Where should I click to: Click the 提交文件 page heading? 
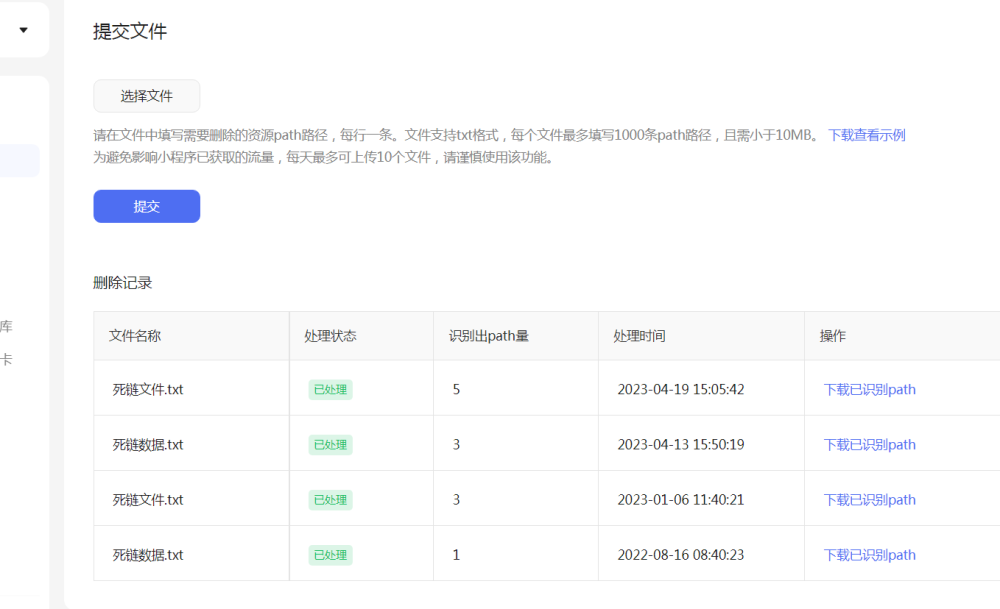click(130, 31)
